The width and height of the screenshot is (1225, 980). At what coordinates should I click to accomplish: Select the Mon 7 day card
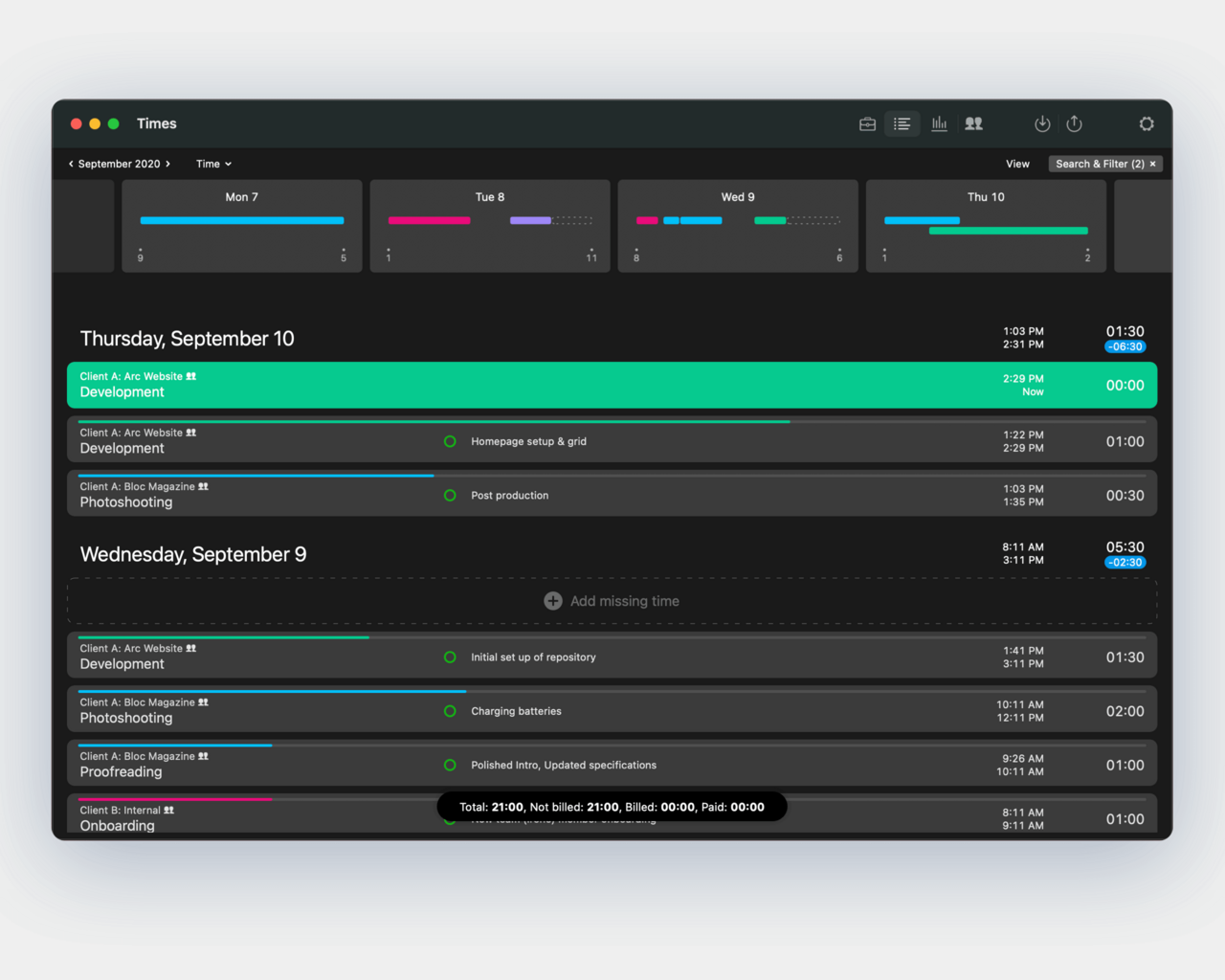tap(242, 226)
